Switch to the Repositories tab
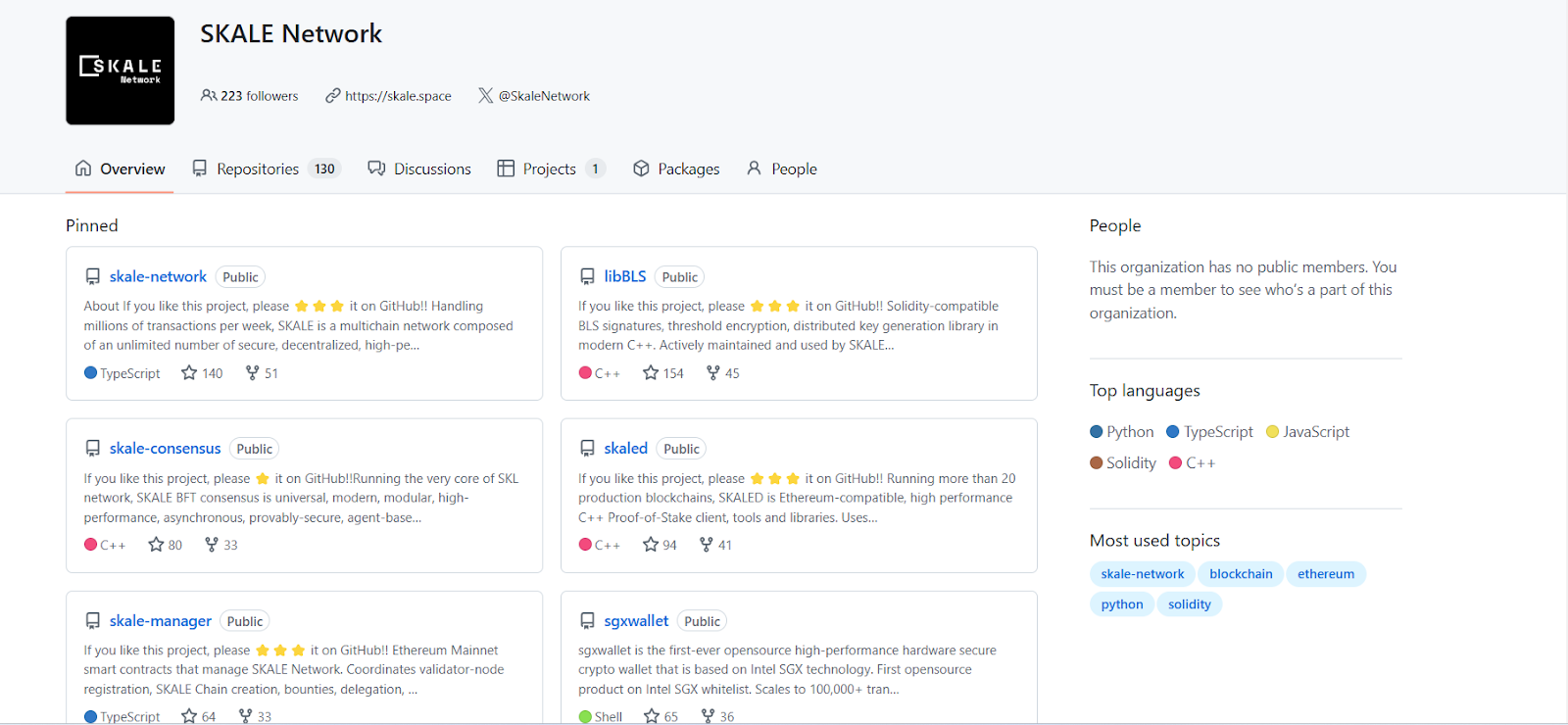This screenshot has height=725, width=1568. (x=258, y=169)
